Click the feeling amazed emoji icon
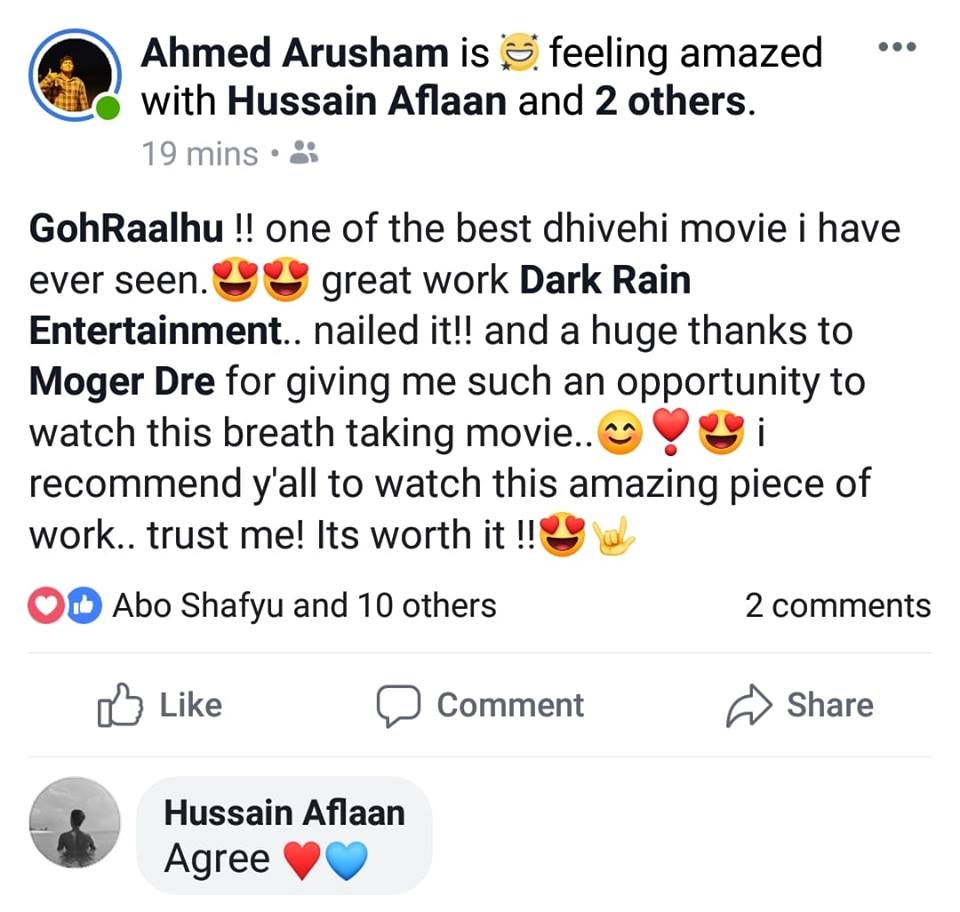 [x=520, y=53]
